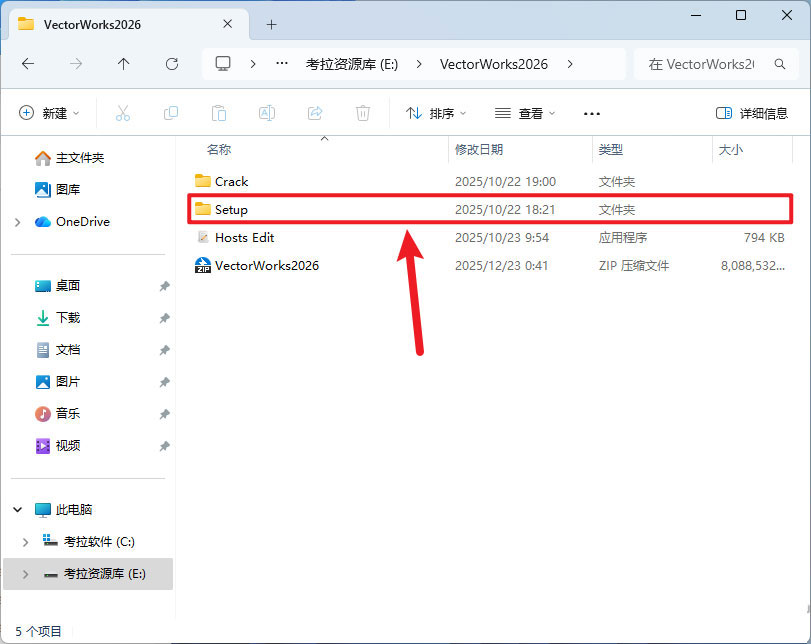This screenshot has width=811, height=644.
Task: Expand the OneDrive tree node
Action: point(18,222)
